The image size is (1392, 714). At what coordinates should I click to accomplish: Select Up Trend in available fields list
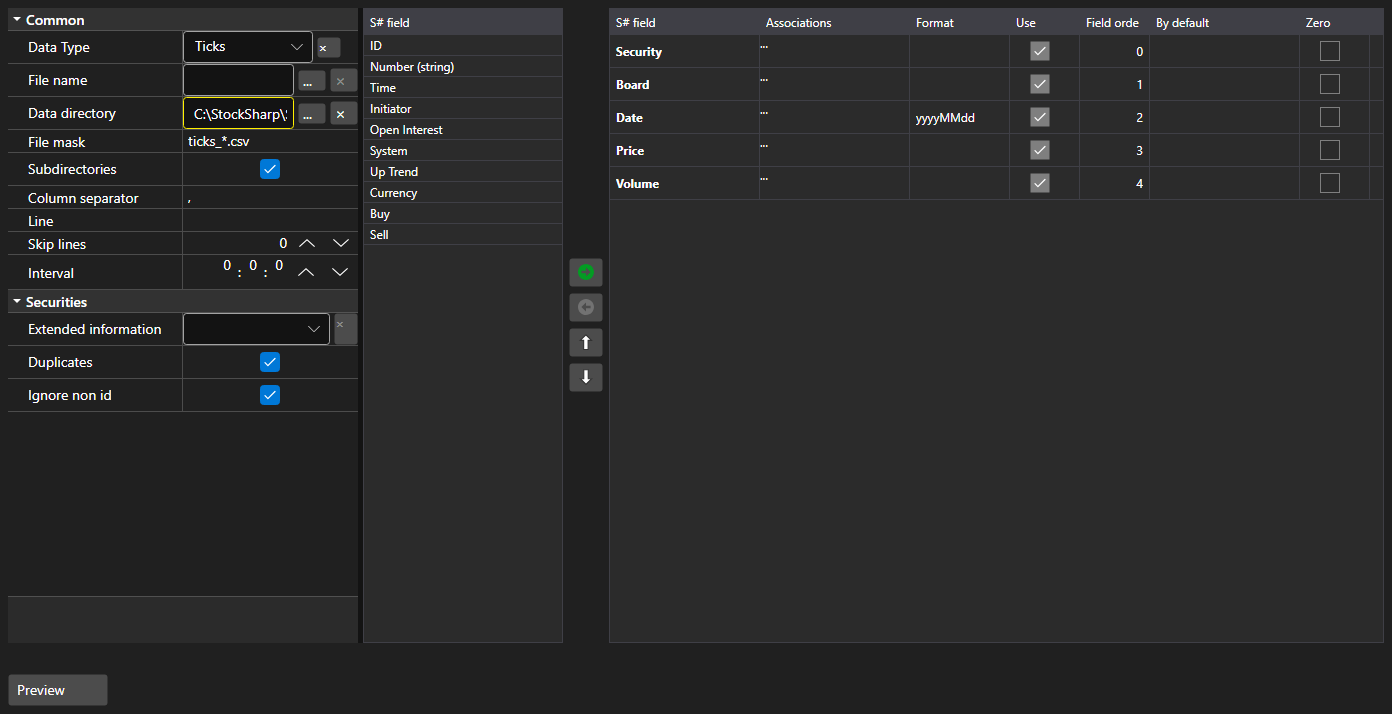point(463,171)
